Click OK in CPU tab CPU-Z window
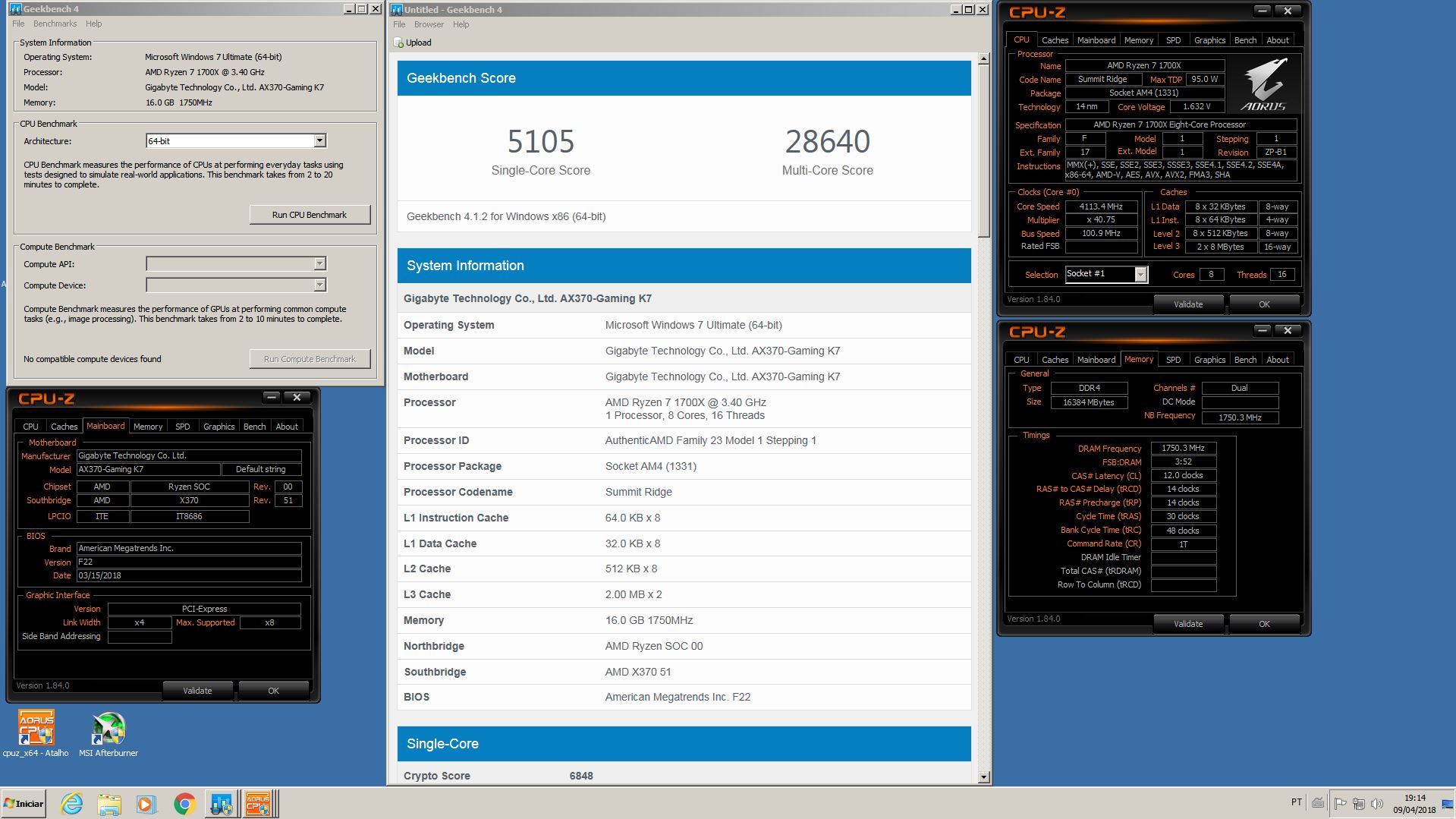 click(x=1264, y=304)
